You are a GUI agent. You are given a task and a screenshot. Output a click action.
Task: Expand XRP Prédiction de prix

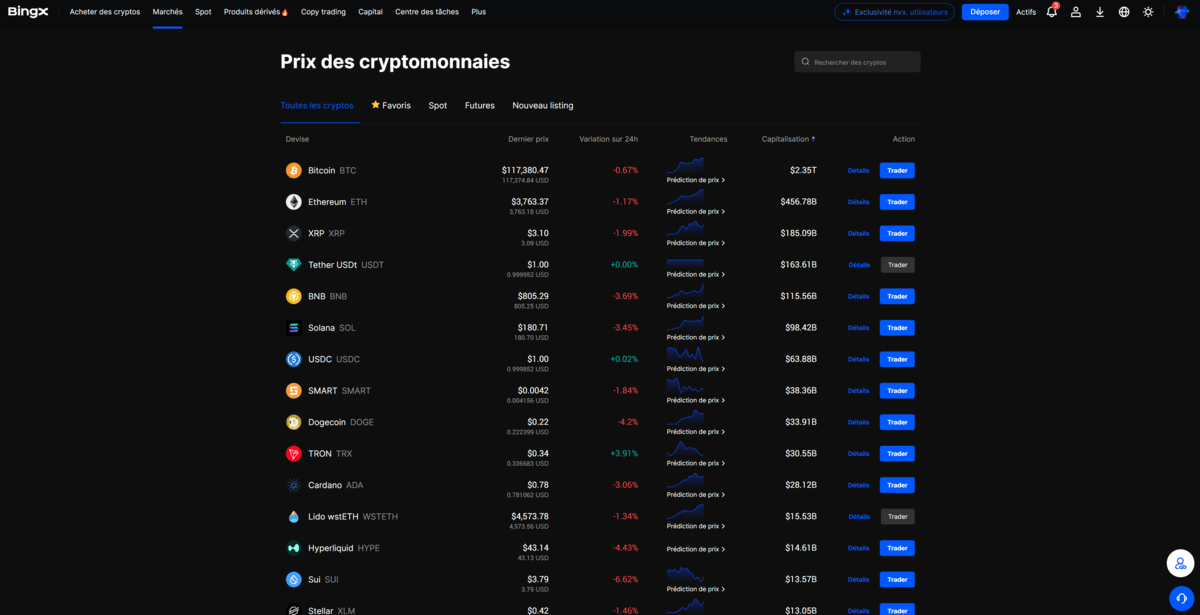click(696, 243)
